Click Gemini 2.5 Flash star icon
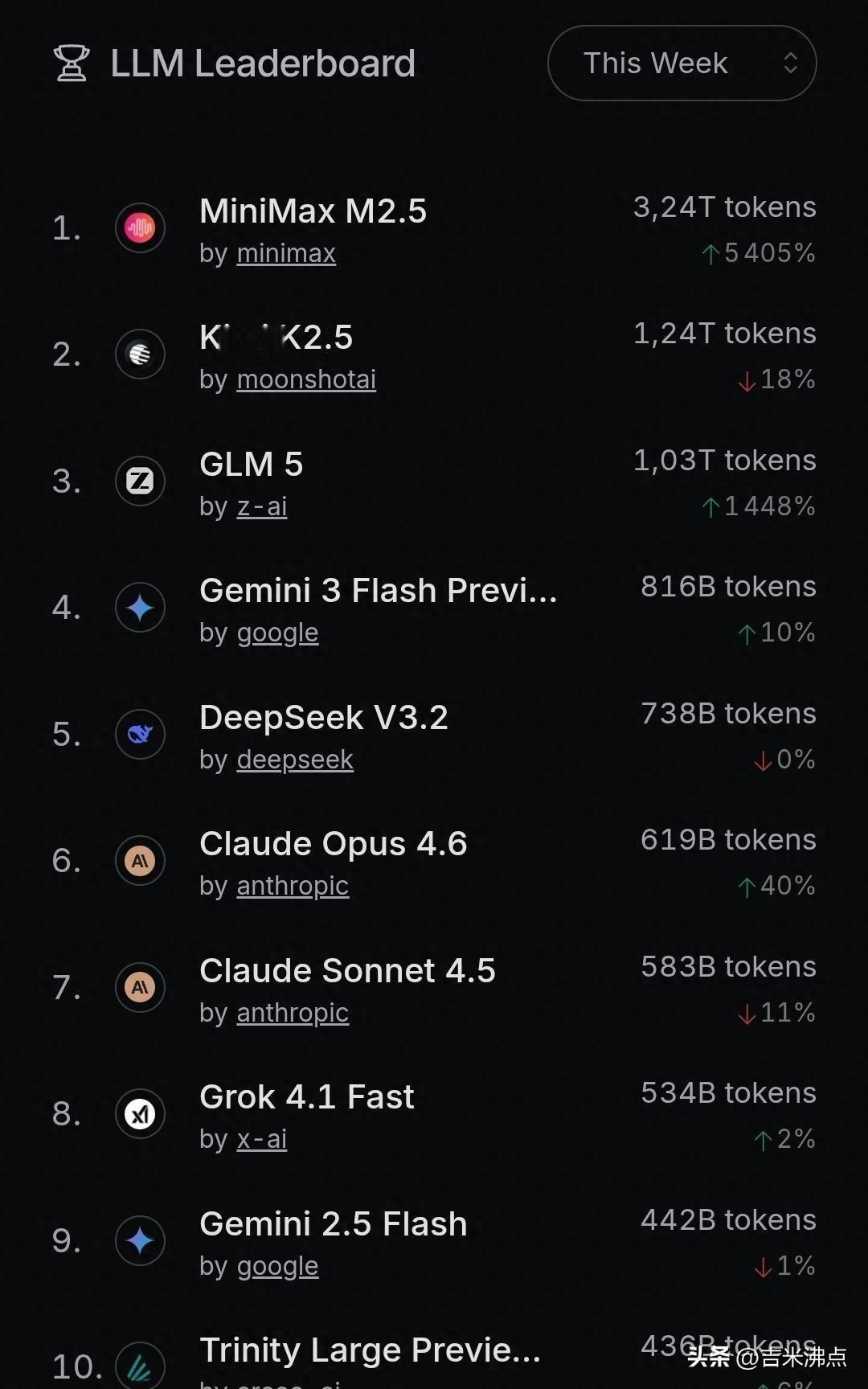The image size is (868, 1389). (140, 1240)
